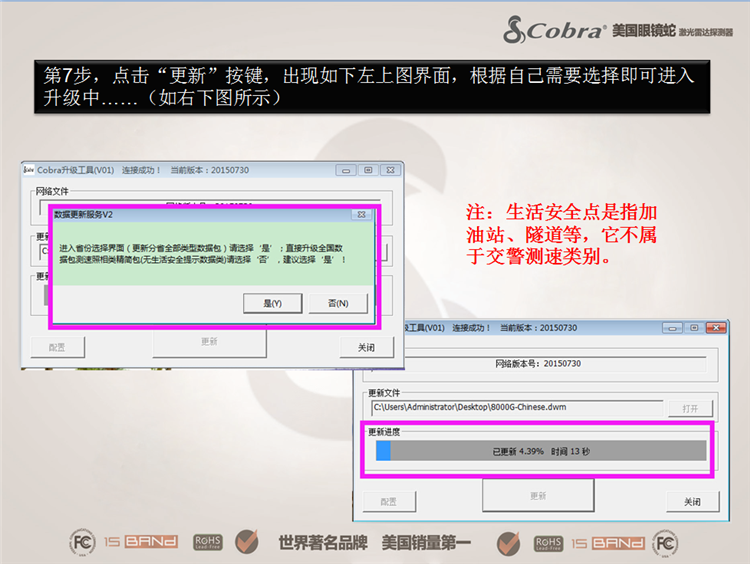The height and width of the screenshot is (564, 750).
Task: Maximize the upper-left Cobra upgrade tool window
Action: pos(368,170)
